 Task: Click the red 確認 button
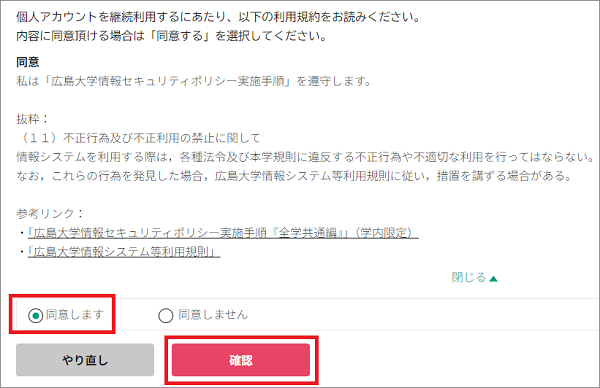(x=241, y=360)
